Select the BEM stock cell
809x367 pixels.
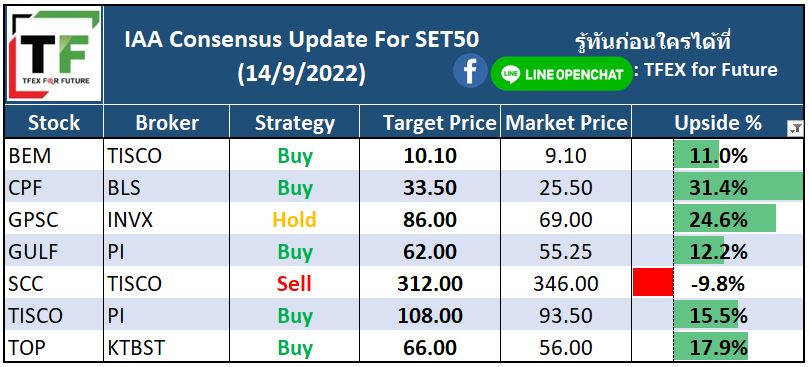click(x=54, y=155)
